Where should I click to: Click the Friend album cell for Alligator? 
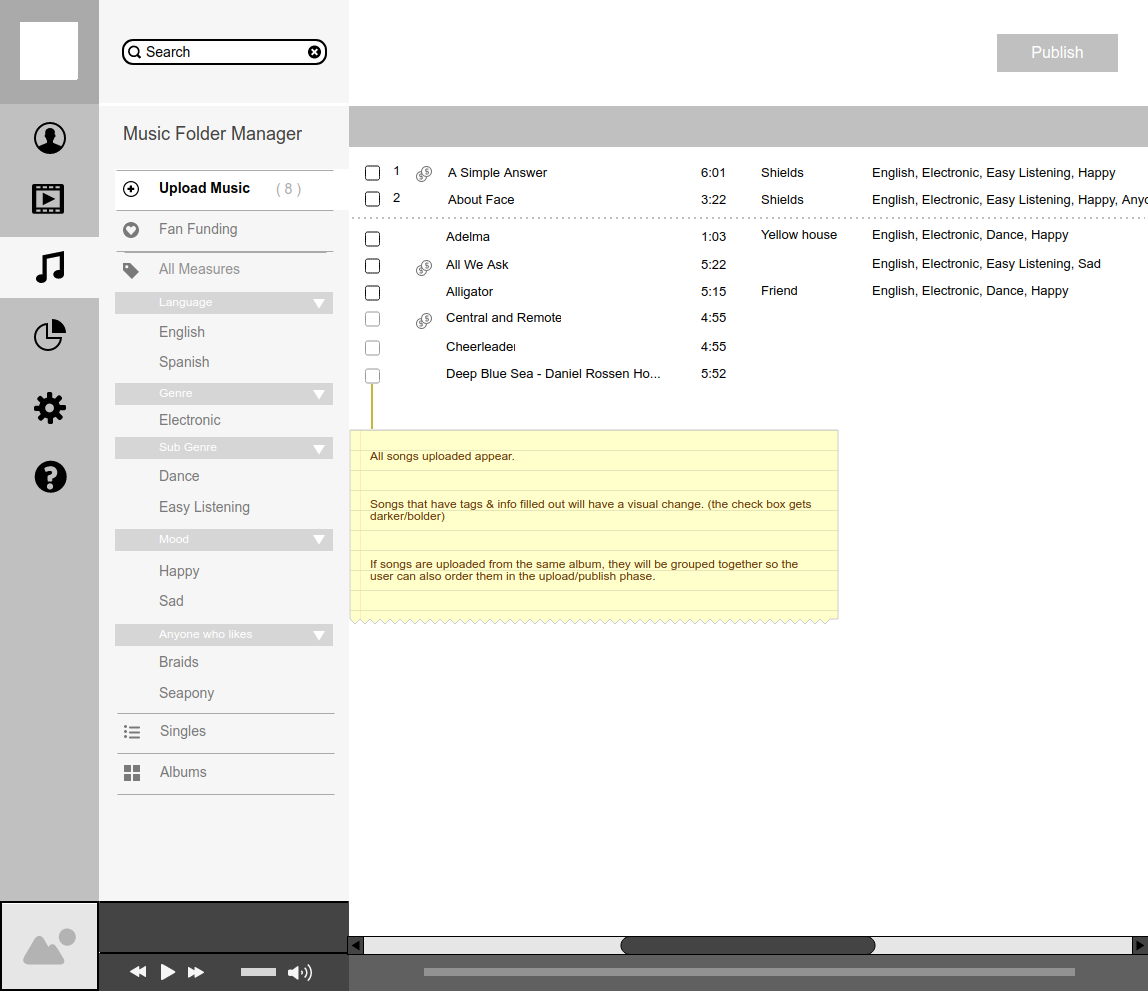pyautogui.click(x=779, y=291)
